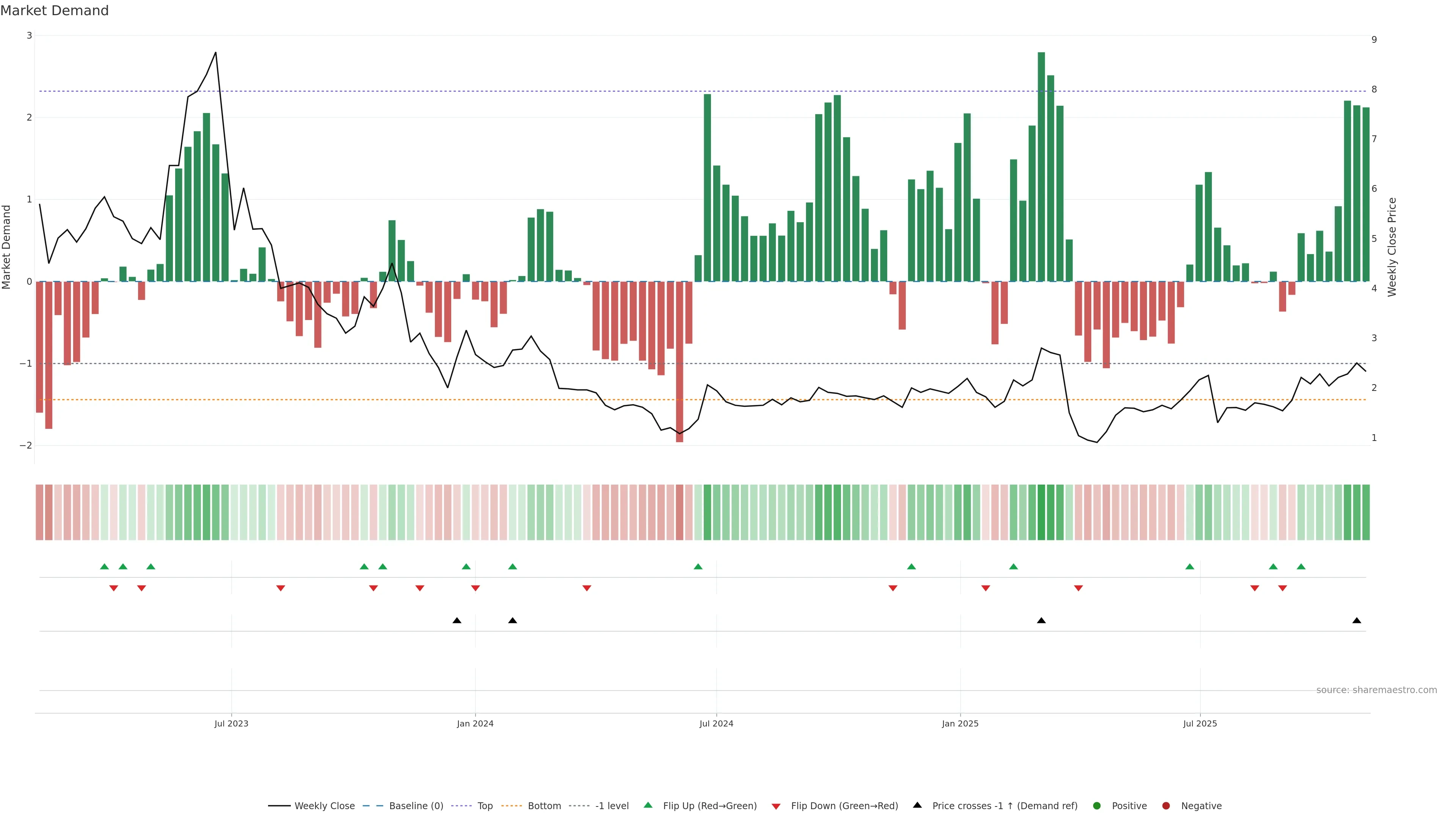
Task: Click the Market Demand chart title
Action: [55, 11]
